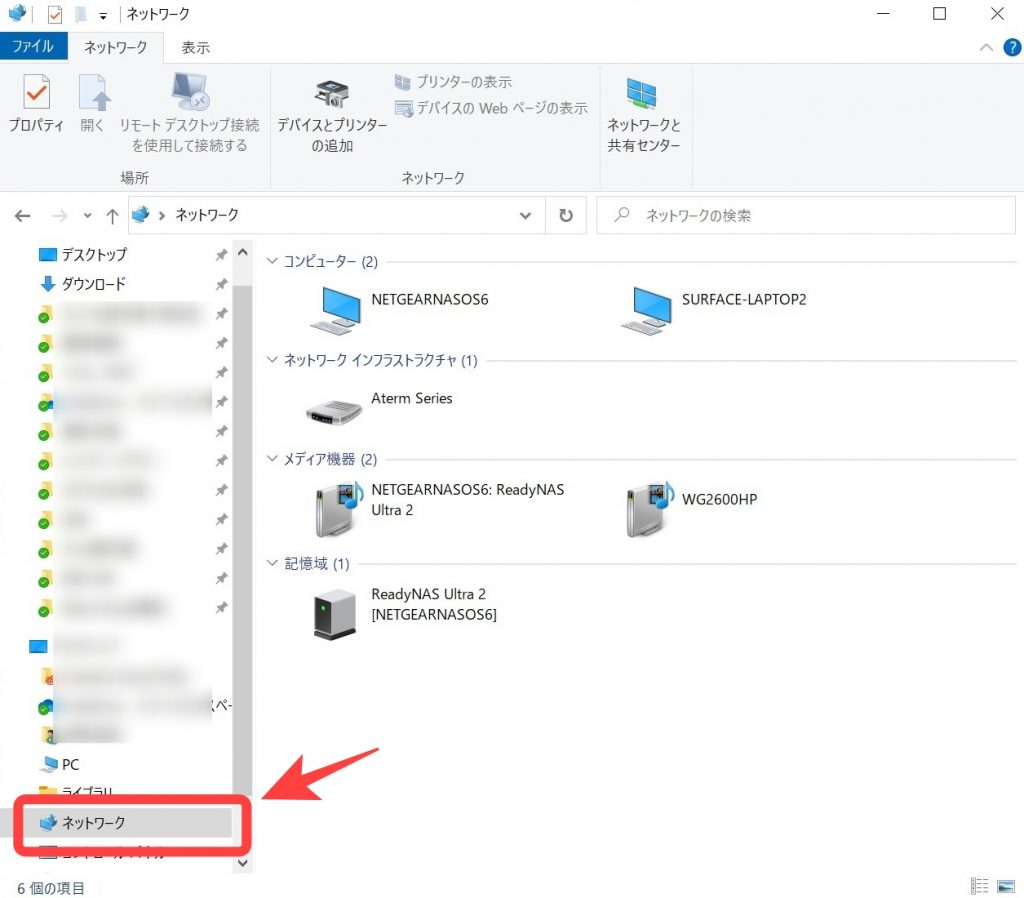Switch to large thumbnails view in status bar
The width and height of the screenshot is (1024, 898).
click(x=1005, y=885)
